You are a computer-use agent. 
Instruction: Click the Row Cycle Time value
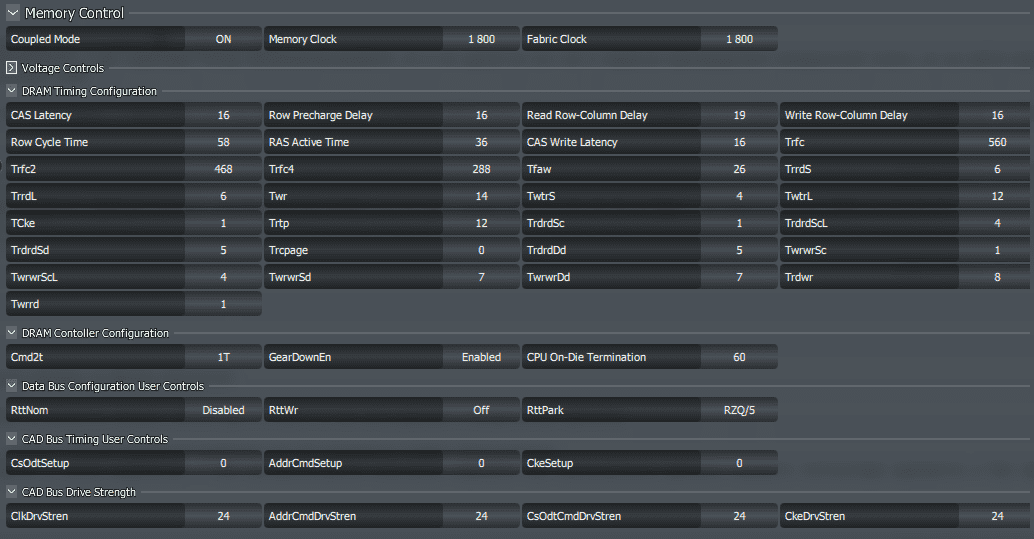point(223,142)
